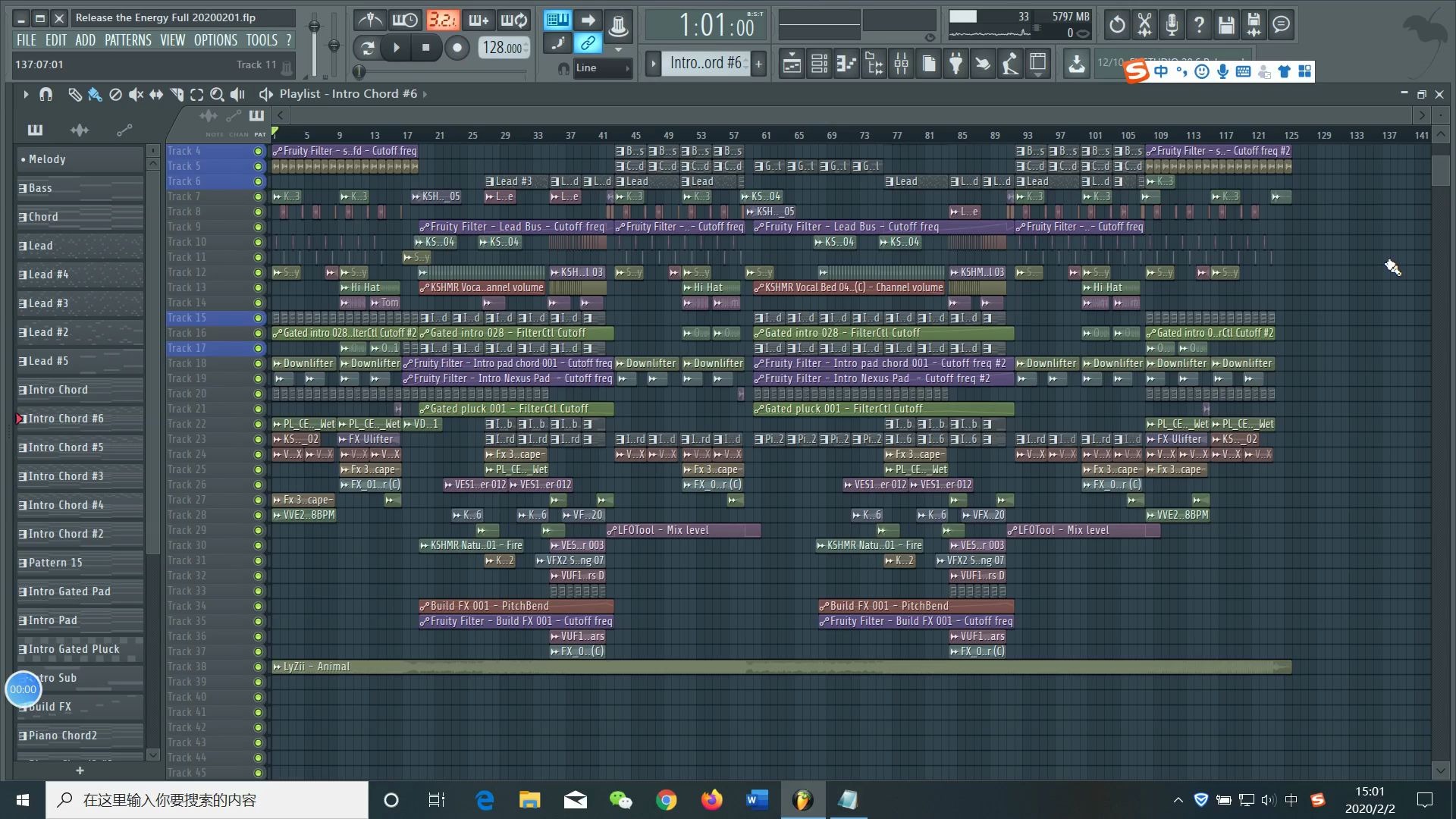The width and height of the screenshot is (1456, 819).
Task: Open the Playlist window icon
Action: [792, 64]
